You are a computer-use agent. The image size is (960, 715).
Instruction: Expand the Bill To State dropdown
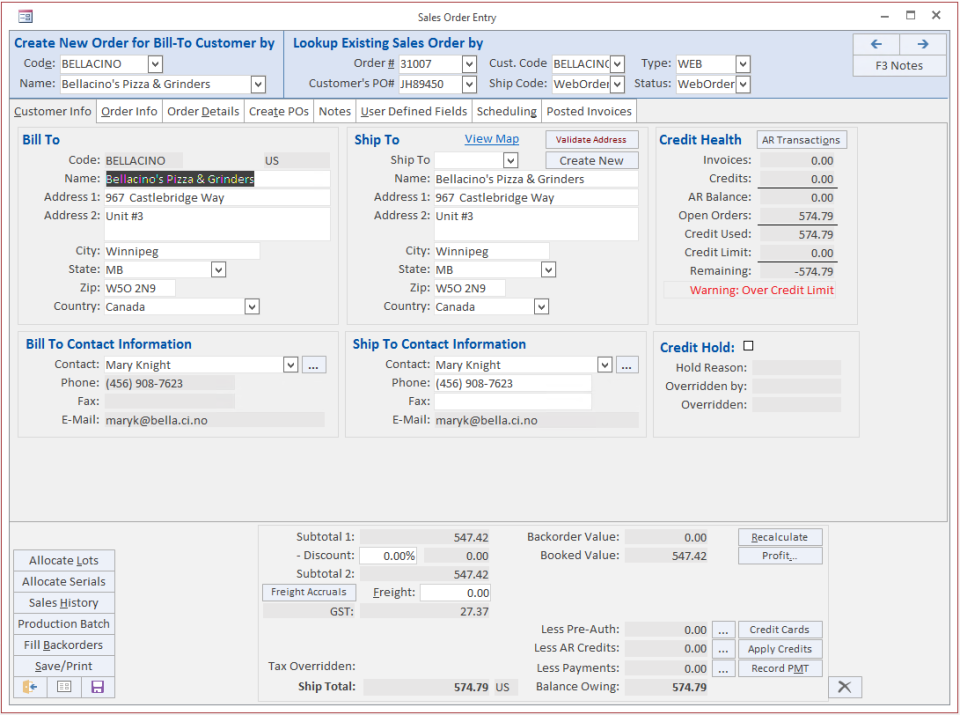point(217,269)
